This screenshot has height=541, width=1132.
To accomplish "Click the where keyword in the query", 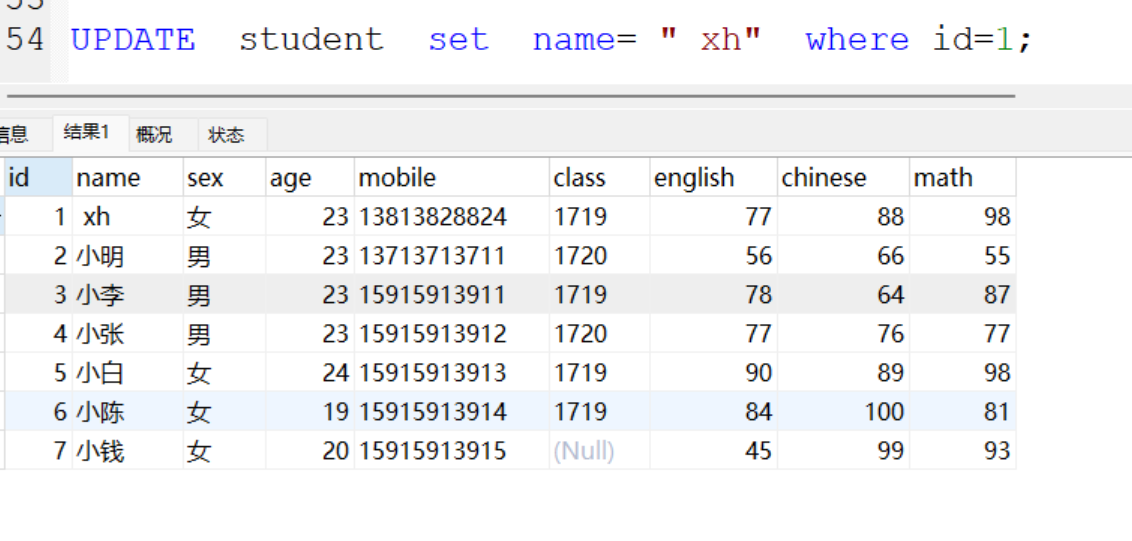I will pyautogui.click(x=857, y=39).
